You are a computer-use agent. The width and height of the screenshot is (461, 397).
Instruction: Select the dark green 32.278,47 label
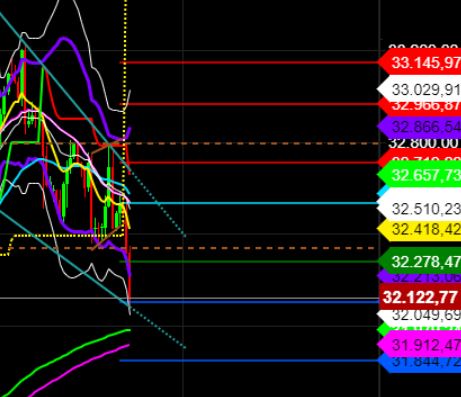pos(420,261)
